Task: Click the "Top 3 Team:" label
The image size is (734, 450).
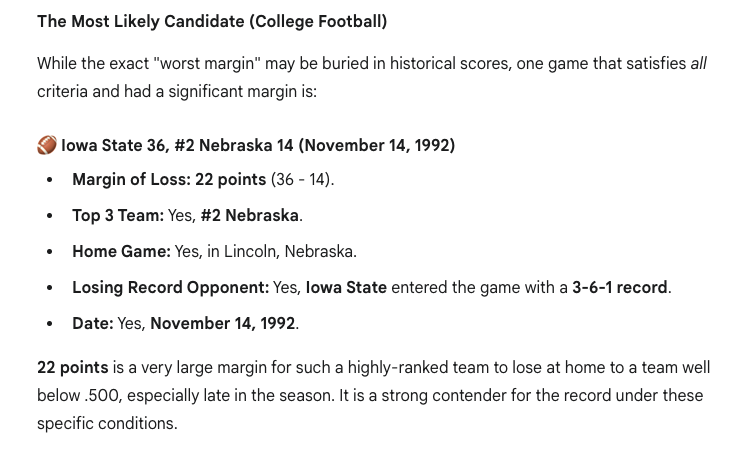Action: click(118, 216)
